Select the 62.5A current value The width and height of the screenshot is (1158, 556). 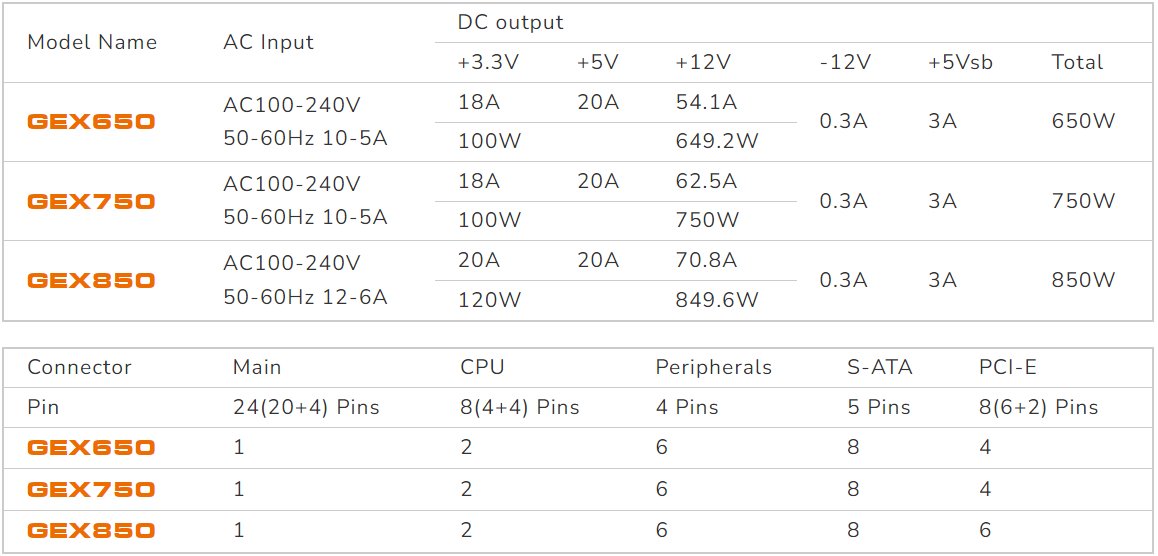706,181
